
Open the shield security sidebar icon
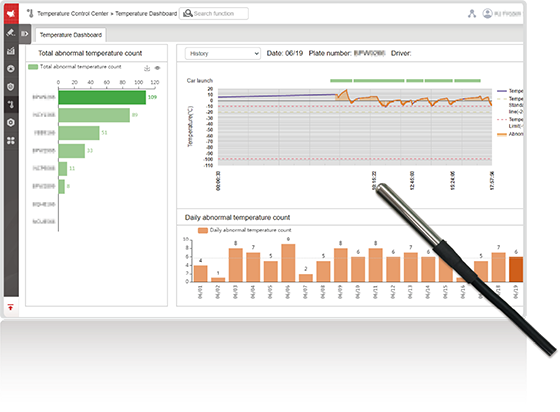point(11,86)
